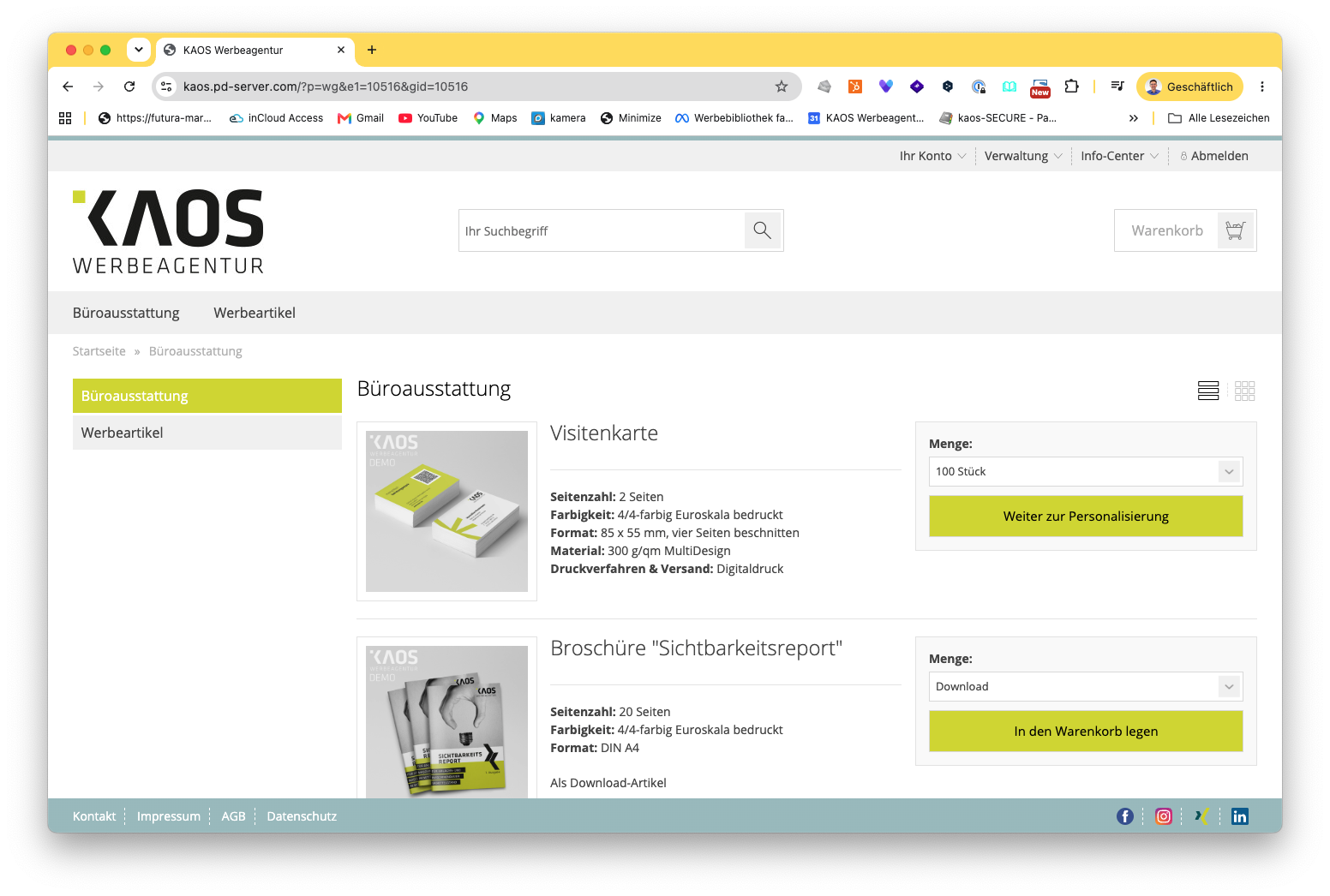
Task: Open the kamera bookmark
Action: pyautogui.click(x=559, y=118)
